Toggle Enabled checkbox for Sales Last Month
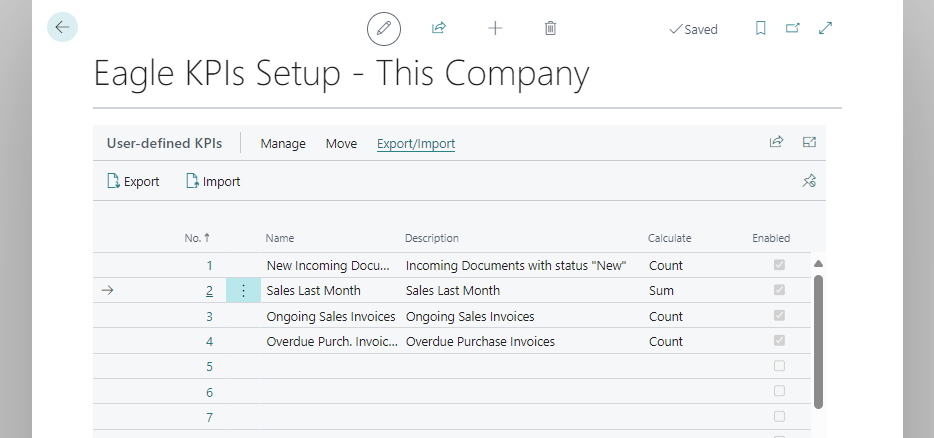Image resolution: width=934 pixels, height=438 pixels. [779, 290]
